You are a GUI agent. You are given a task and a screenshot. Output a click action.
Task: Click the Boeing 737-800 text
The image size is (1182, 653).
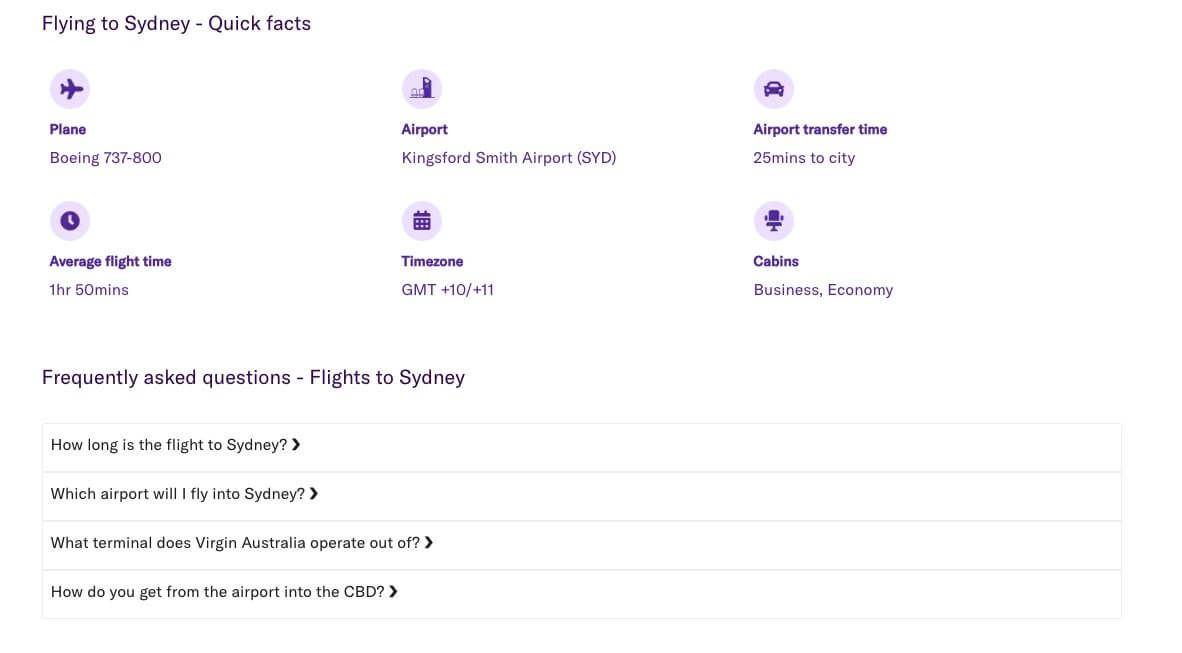[x=105, y=158]
